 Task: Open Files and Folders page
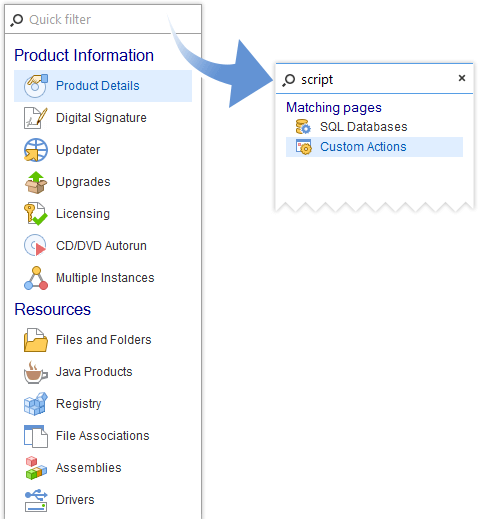103,340
